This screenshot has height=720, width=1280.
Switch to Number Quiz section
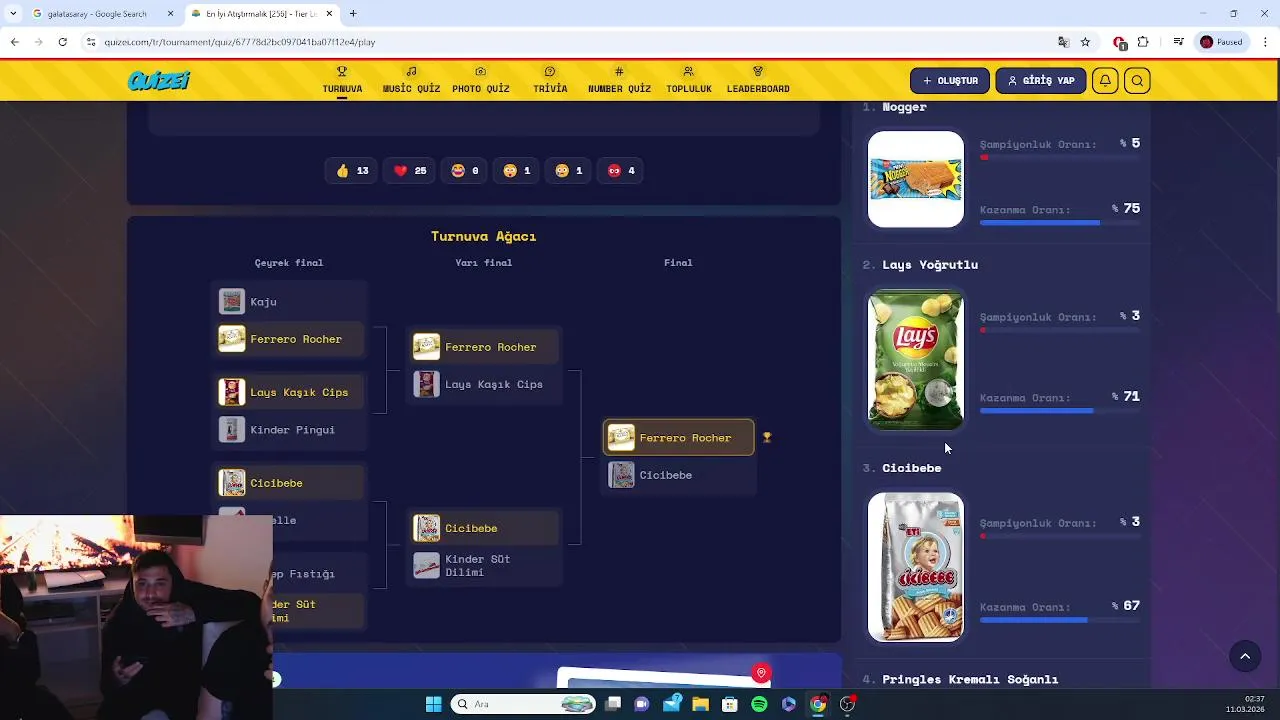619,80
